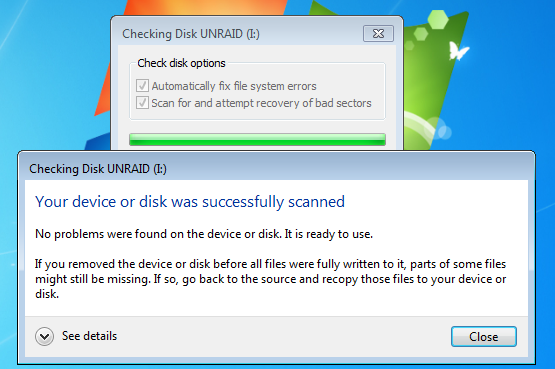555x369 pixels.
Task: Expand the See details chevron icon
Action: (45, 336)
